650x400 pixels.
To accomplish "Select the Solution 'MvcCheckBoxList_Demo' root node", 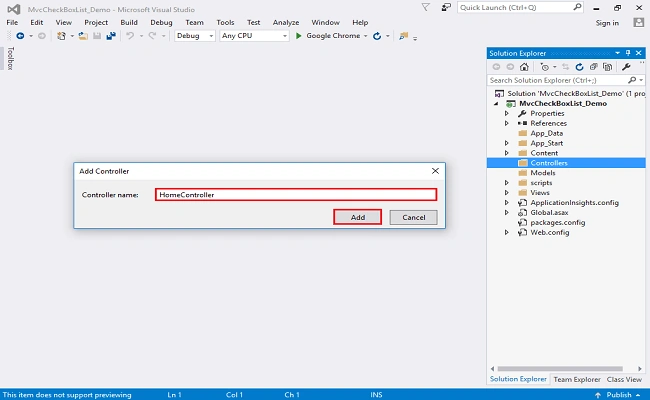I will tap(576, 94).
